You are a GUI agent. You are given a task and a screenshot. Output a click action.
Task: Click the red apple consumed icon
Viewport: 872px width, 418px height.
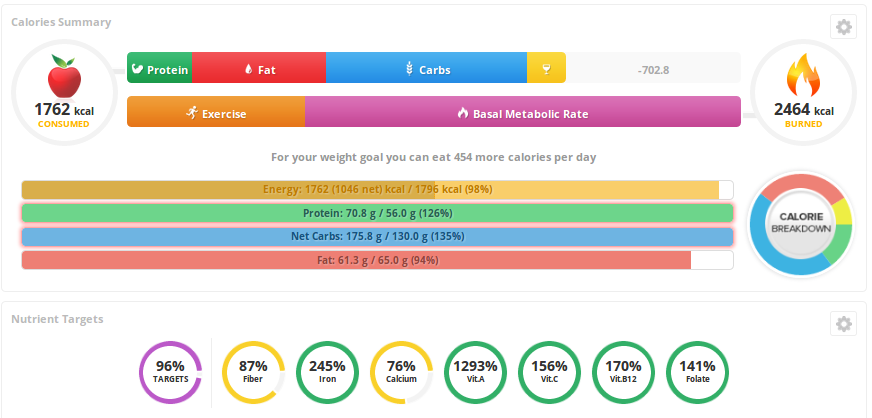click(64, 77)
